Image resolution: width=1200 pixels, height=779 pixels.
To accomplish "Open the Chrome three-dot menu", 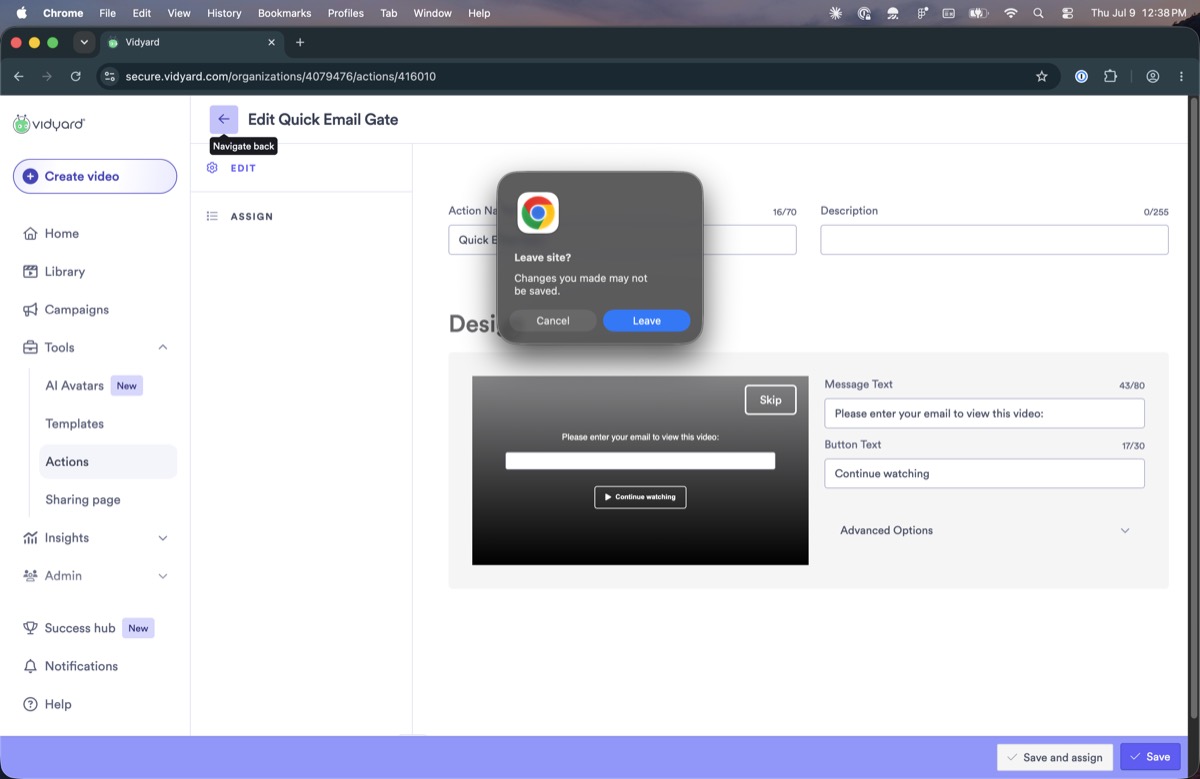I will pos(1180,76).
